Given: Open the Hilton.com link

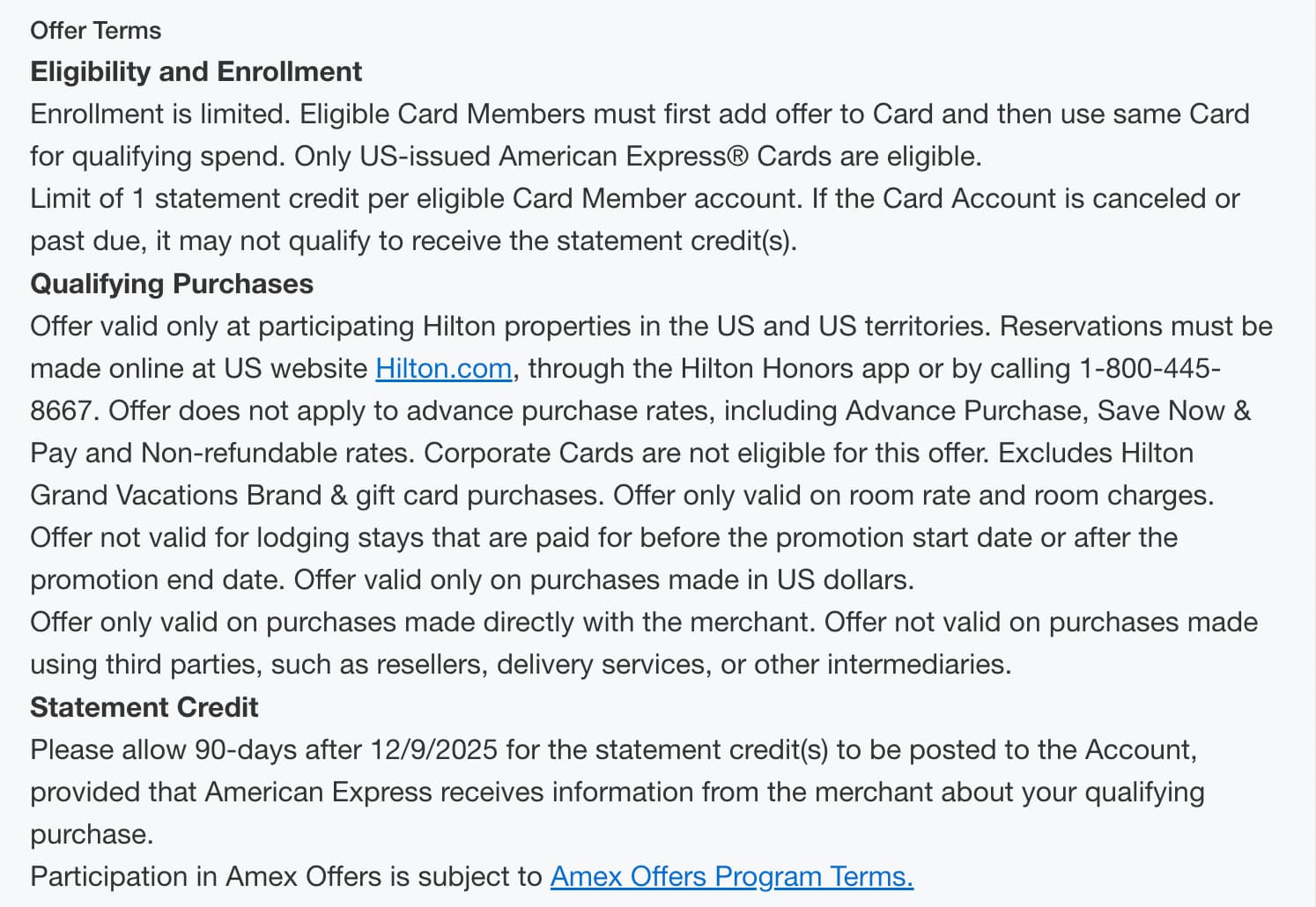Looking at the screenshot, I should coord(443,368).
